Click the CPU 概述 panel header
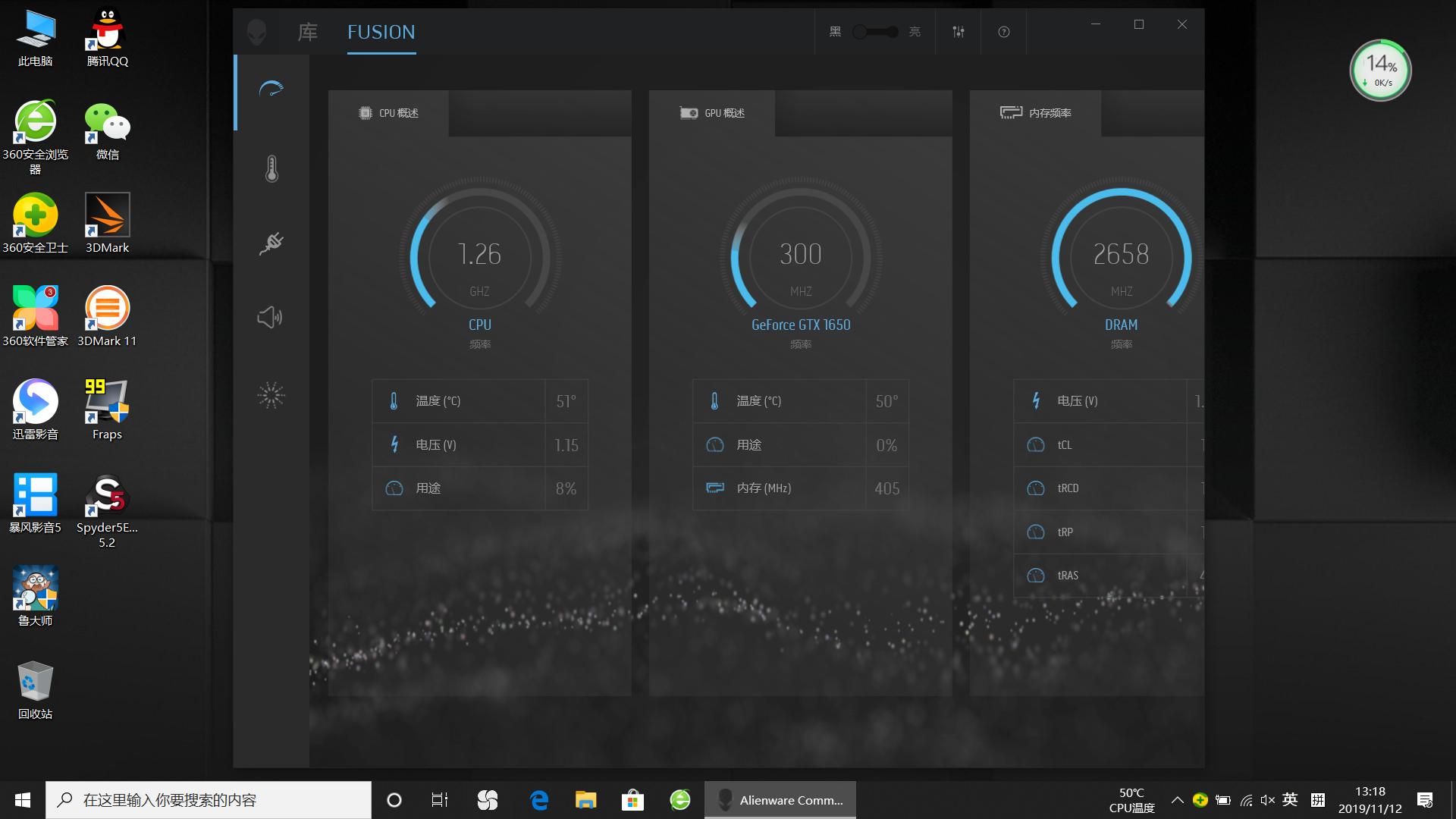 pos(389,113)
